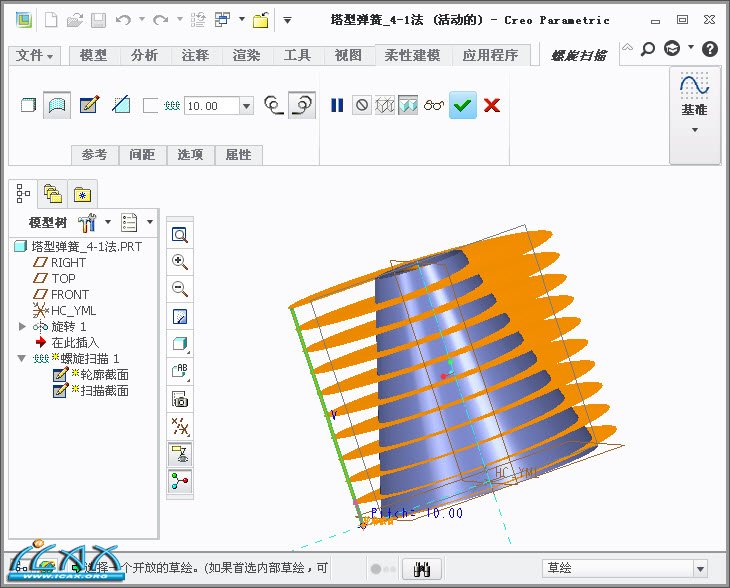This screenshot has height=588, width=730.
Task: Collapse the 螺旋扫描 1 feature
Action: tap(21, 358)
